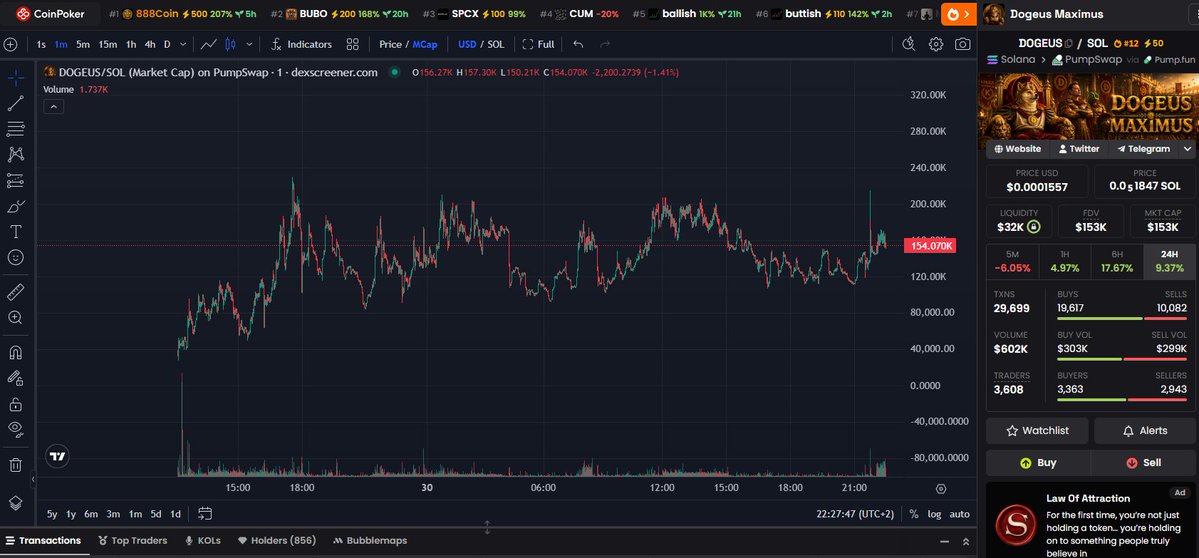This screenshot has width=1199, height=558.
Task: Select the 24H stats period
Action: 1170,261
